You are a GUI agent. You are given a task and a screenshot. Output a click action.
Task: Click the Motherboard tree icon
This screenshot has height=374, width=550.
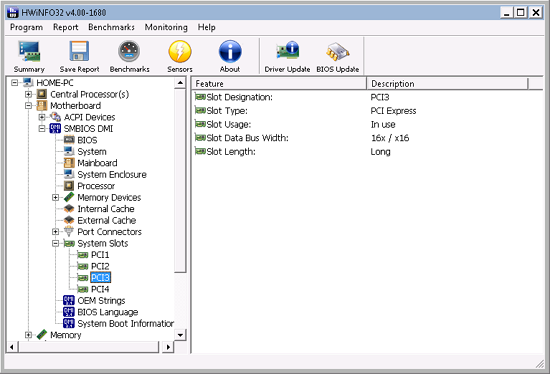42,106
